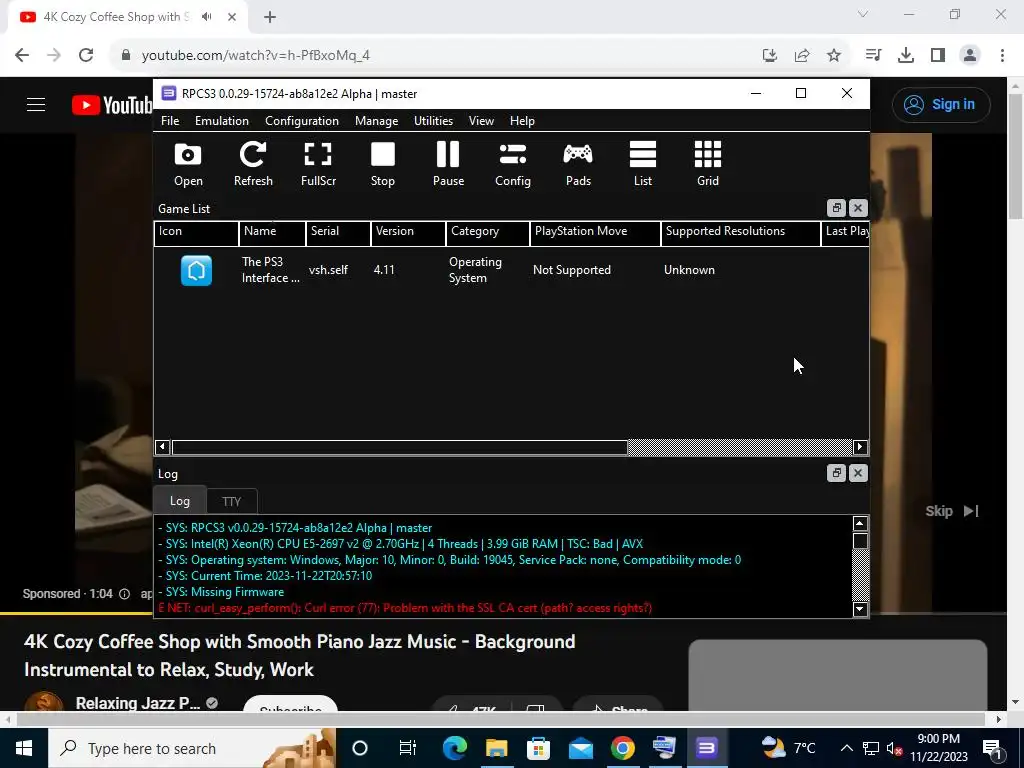Float the Log panel

coord(836,473)
